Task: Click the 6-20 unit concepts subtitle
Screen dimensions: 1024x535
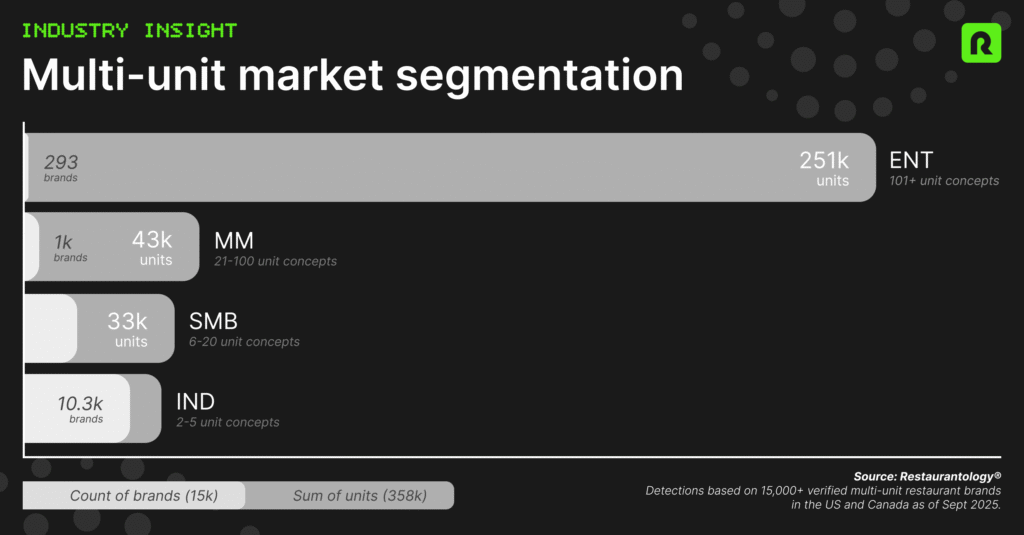Action: (x=244, y=342)
